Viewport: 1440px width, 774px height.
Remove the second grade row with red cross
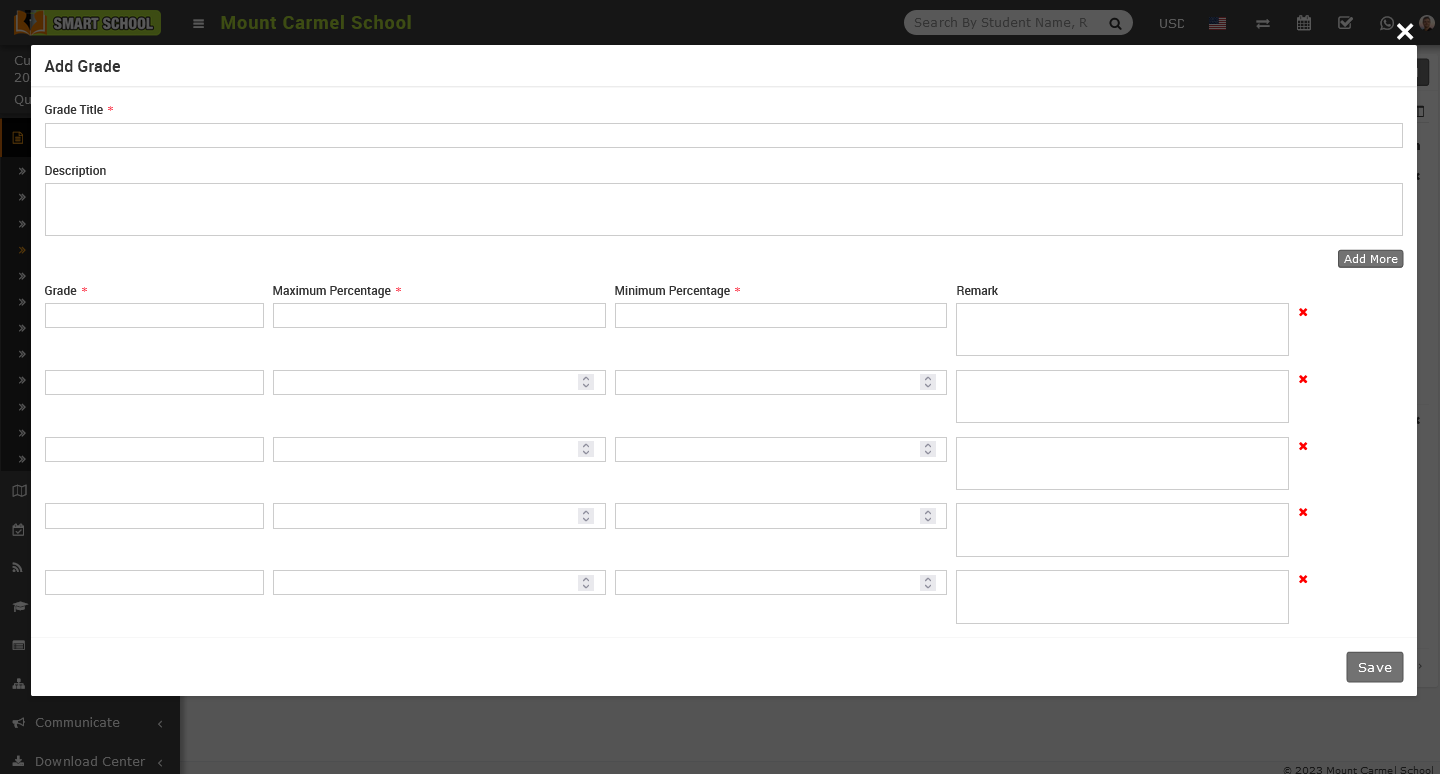pos(1303,379)
